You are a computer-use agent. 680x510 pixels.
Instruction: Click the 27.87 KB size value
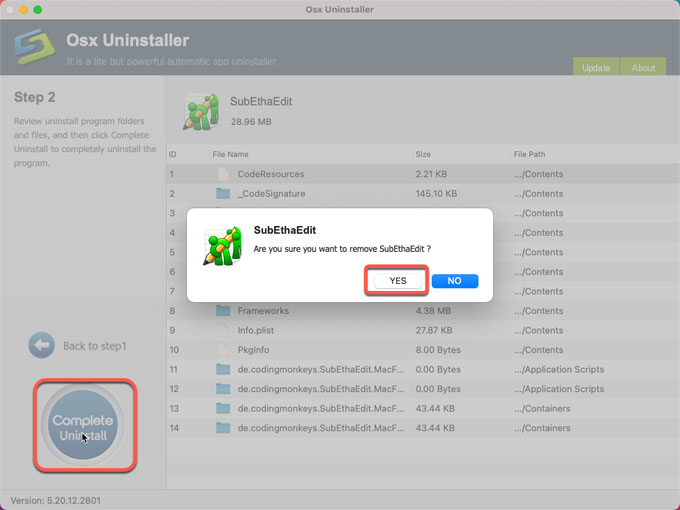(x=434, y=330)
